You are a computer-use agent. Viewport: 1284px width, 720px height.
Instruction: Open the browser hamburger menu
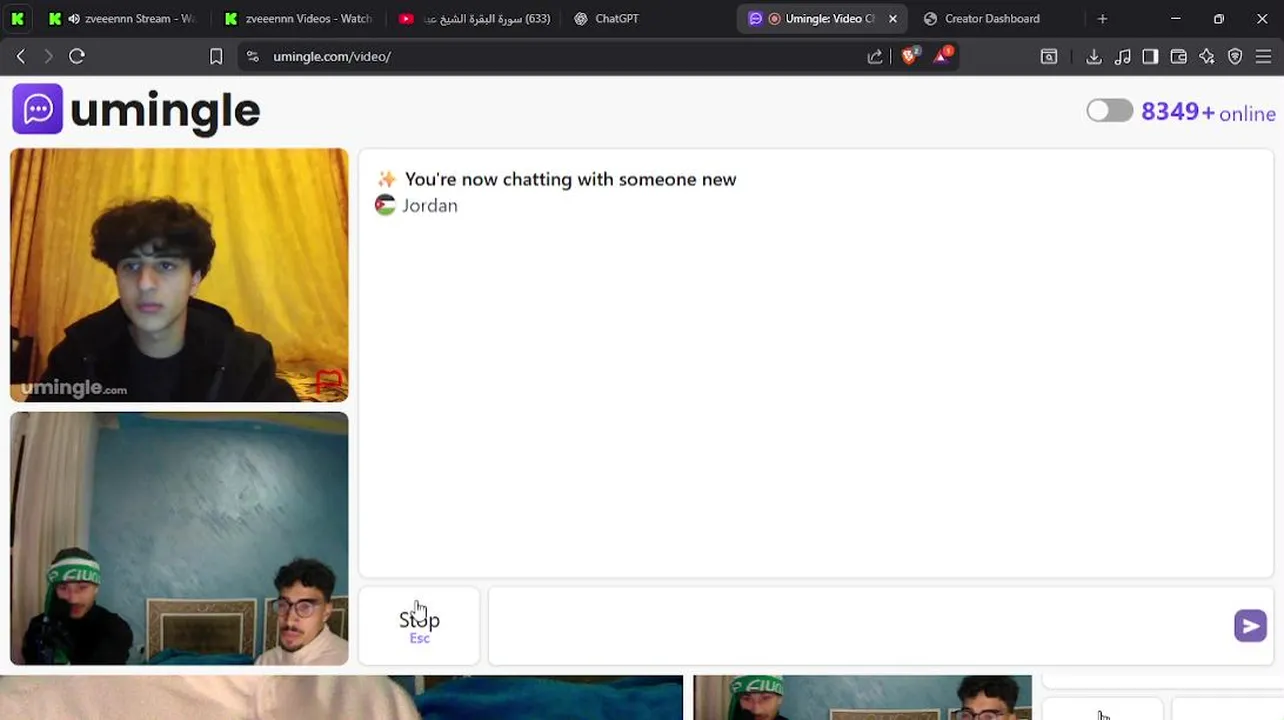click(x=1263, y=57)
